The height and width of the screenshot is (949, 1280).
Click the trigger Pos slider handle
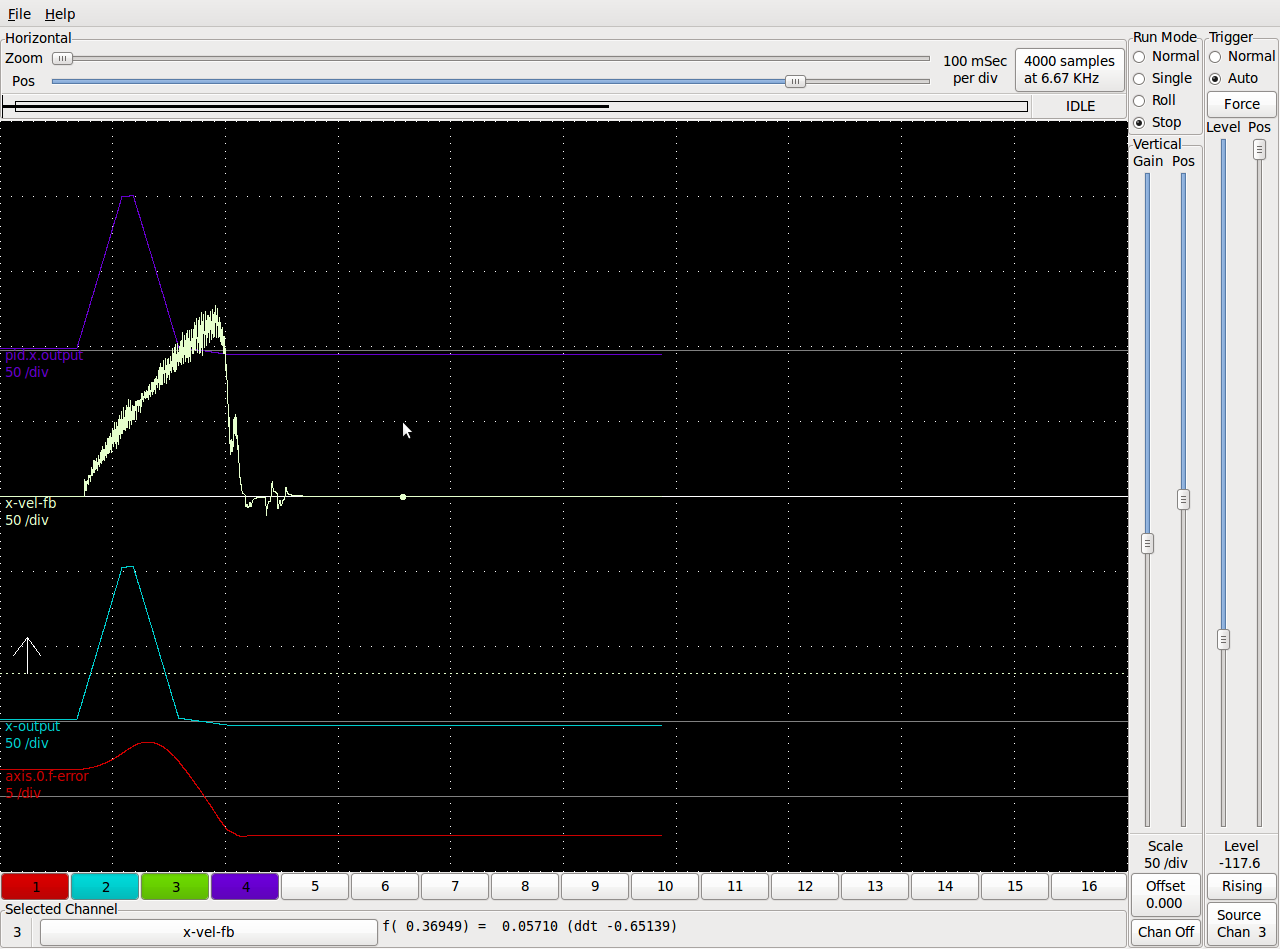click(1259, 149)
